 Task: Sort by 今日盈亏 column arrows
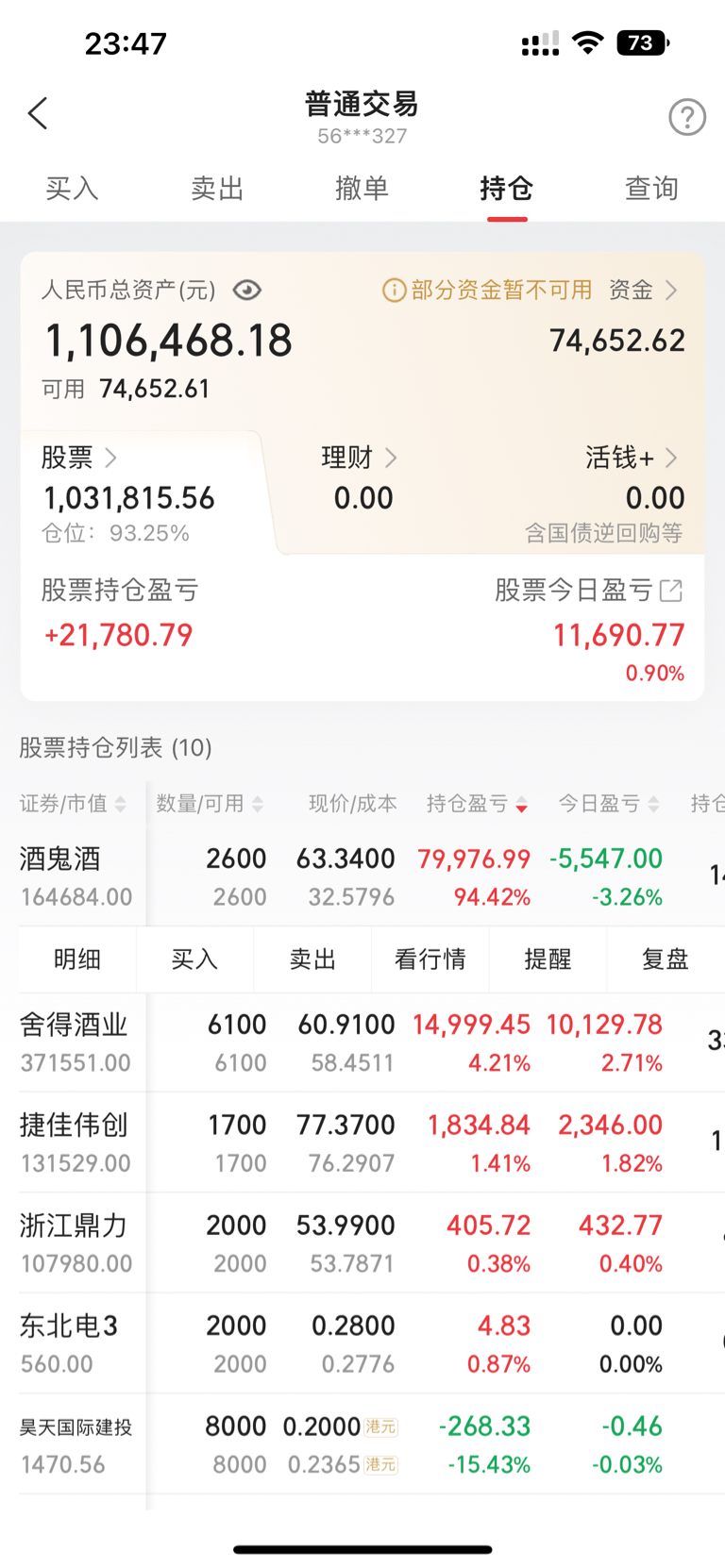(x=654, y=804)
